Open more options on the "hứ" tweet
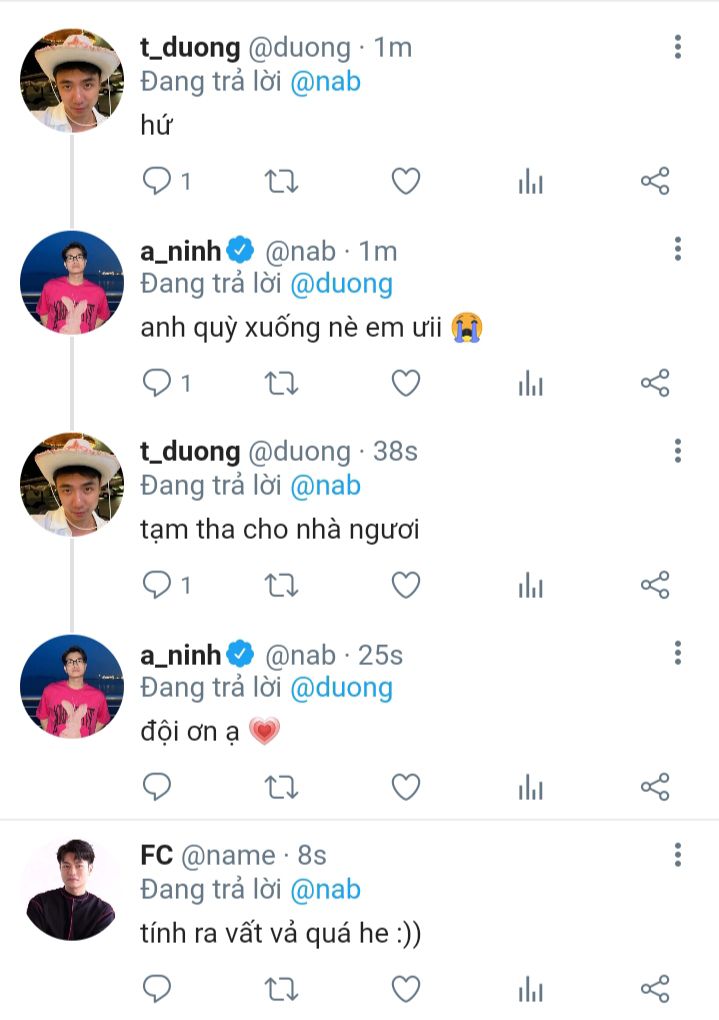 [x=678, y=47]
